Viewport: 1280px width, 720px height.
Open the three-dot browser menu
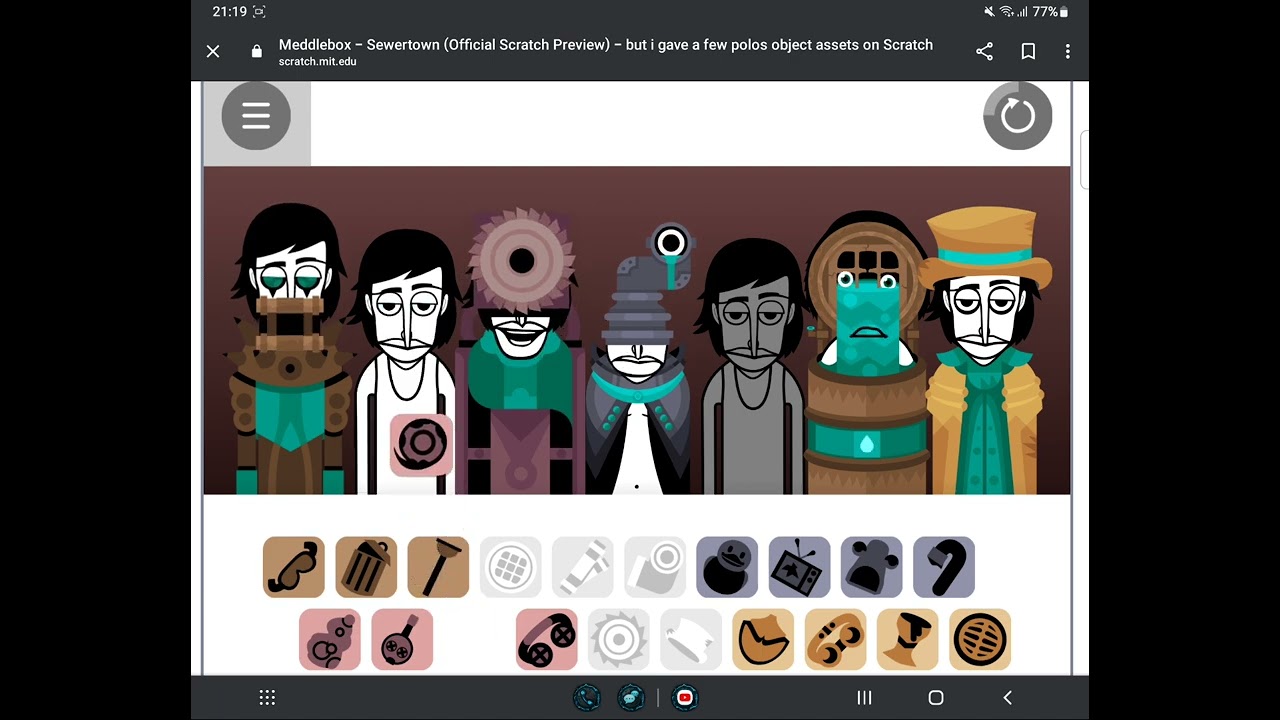[x=1067, y=51]
